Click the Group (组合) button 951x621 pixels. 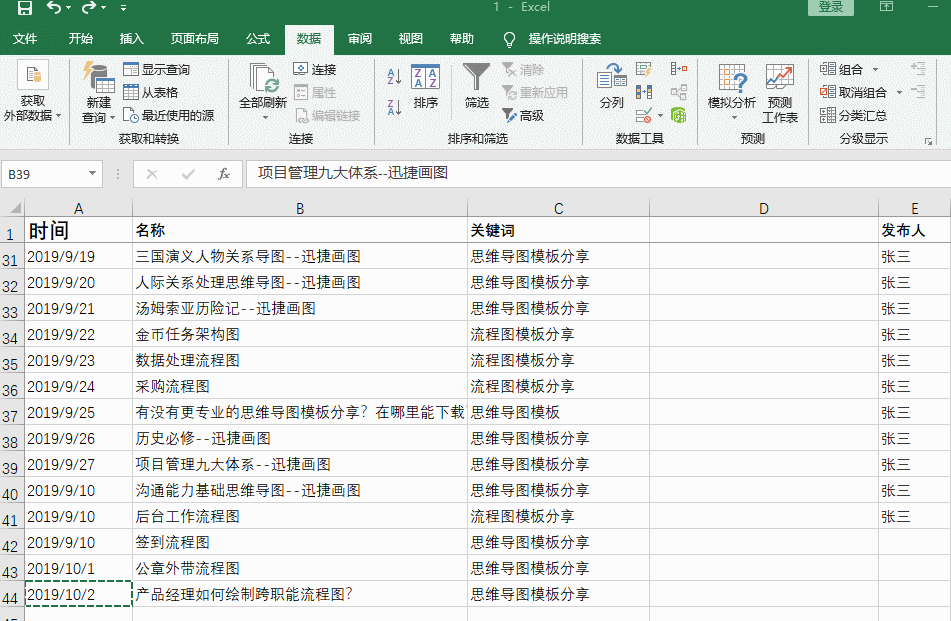(841, 69)
